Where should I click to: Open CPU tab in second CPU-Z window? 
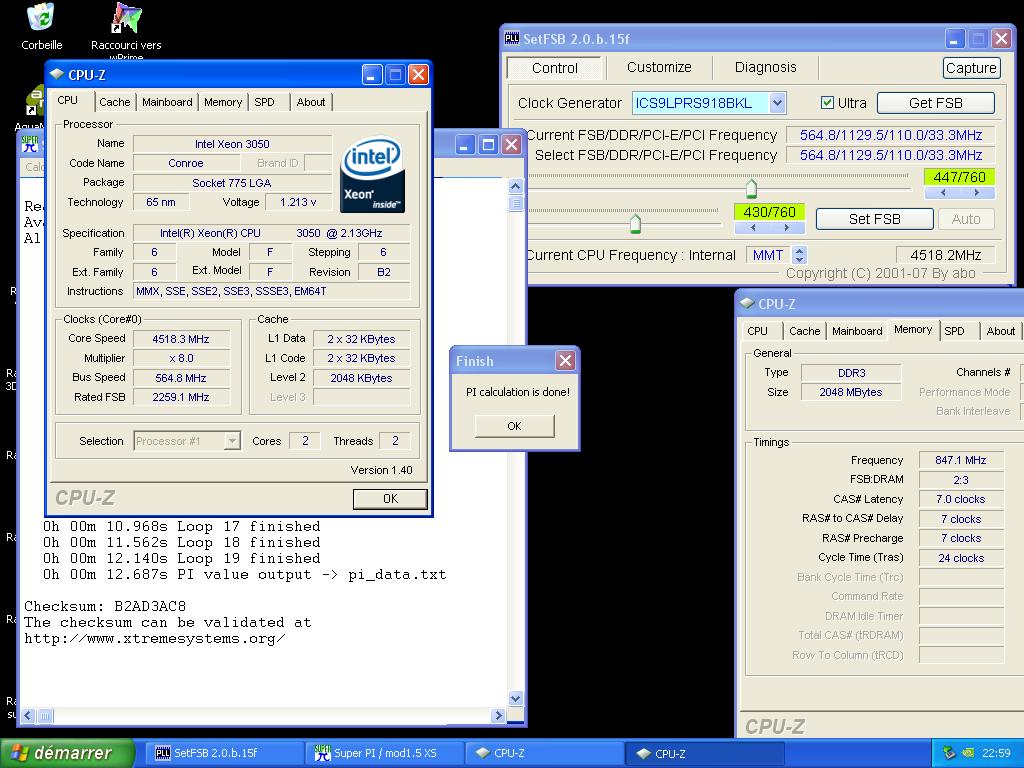tap(758, 331)
